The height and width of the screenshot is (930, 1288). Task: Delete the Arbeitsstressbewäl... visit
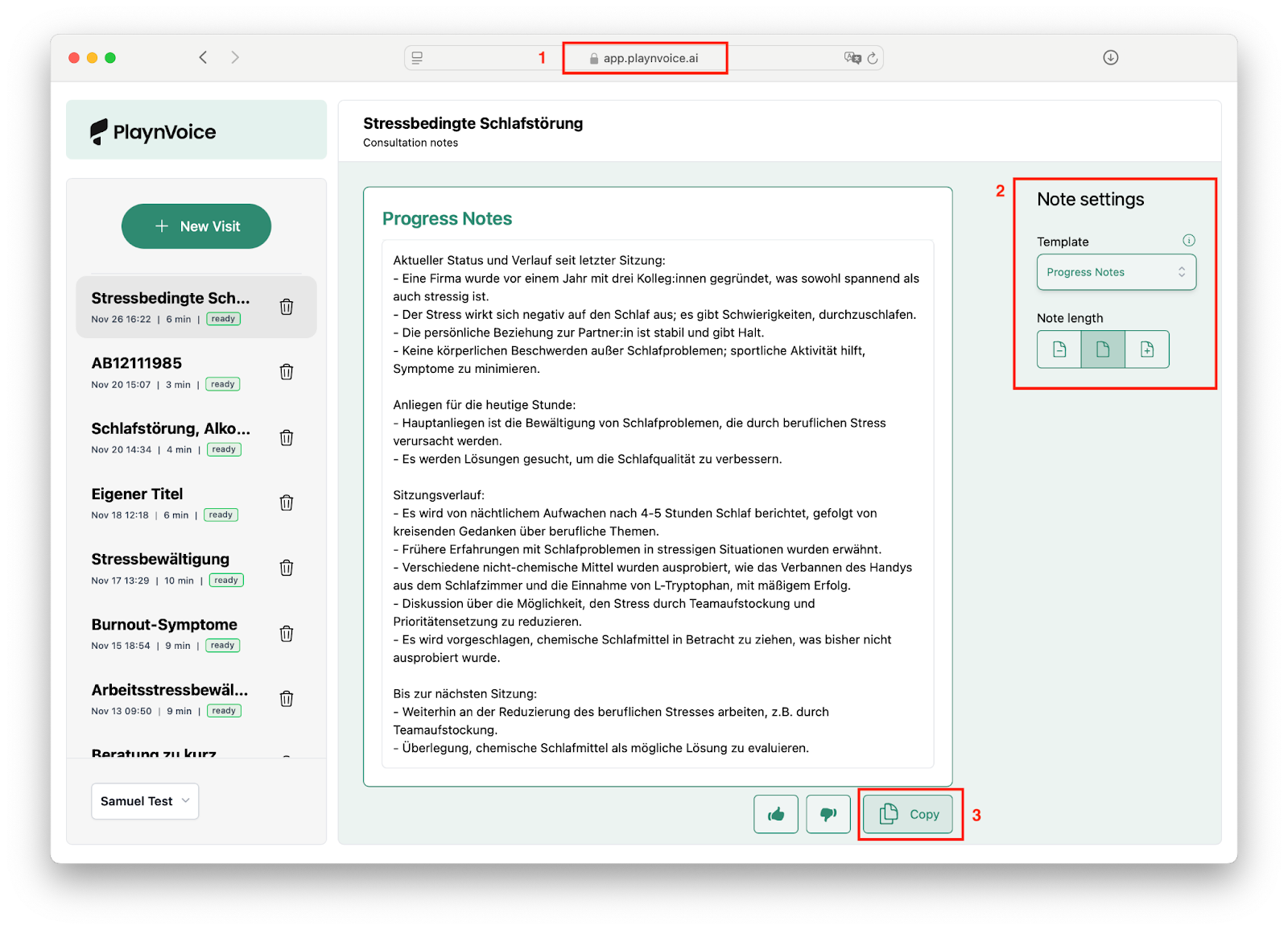pos(286,699)
